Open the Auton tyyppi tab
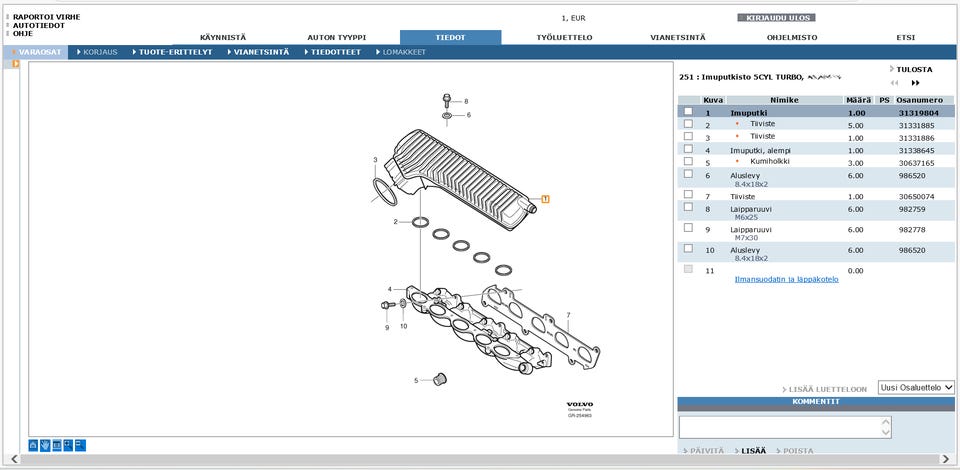The image size is (960, 470). 336,37
